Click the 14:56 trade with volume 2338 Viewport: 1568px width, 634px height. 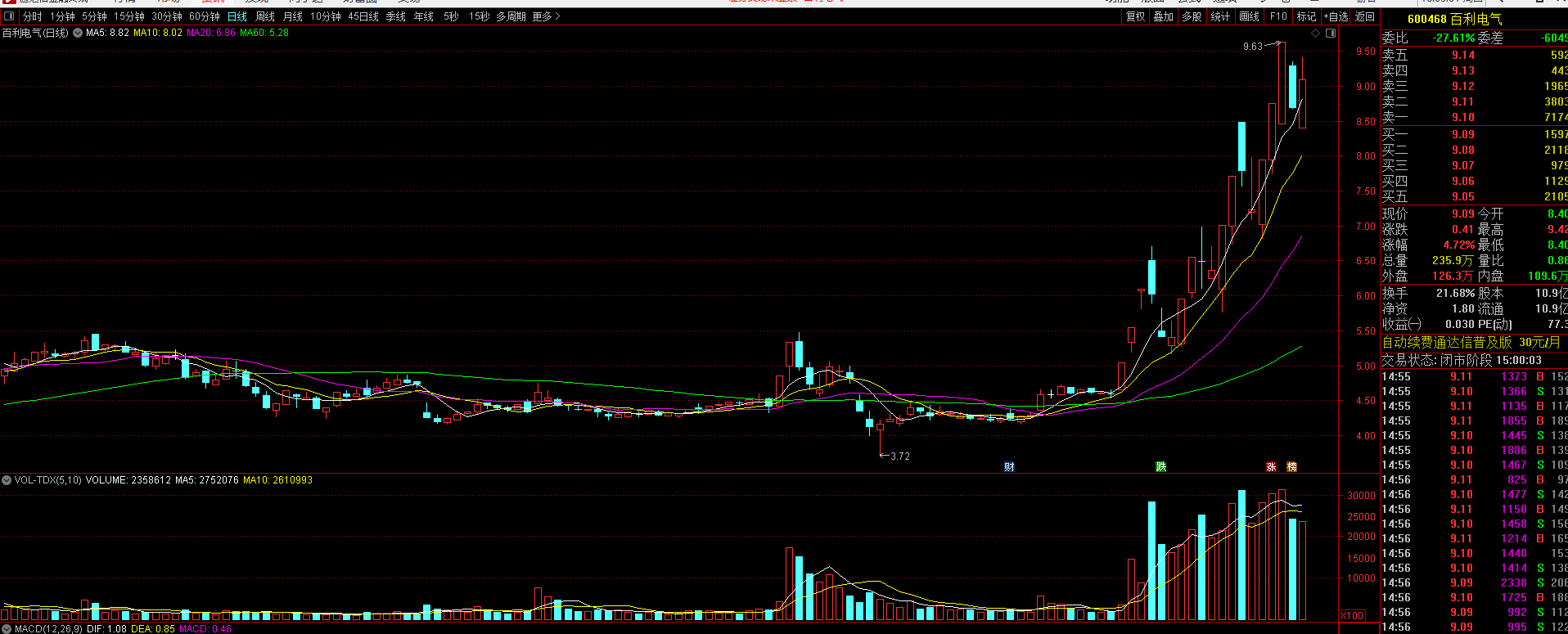tap(1474, 582)
